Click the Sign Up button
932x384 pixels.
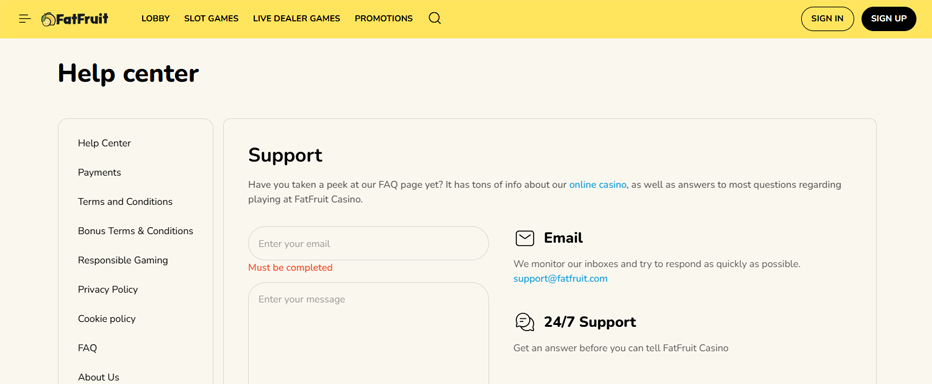click(889, 18)
